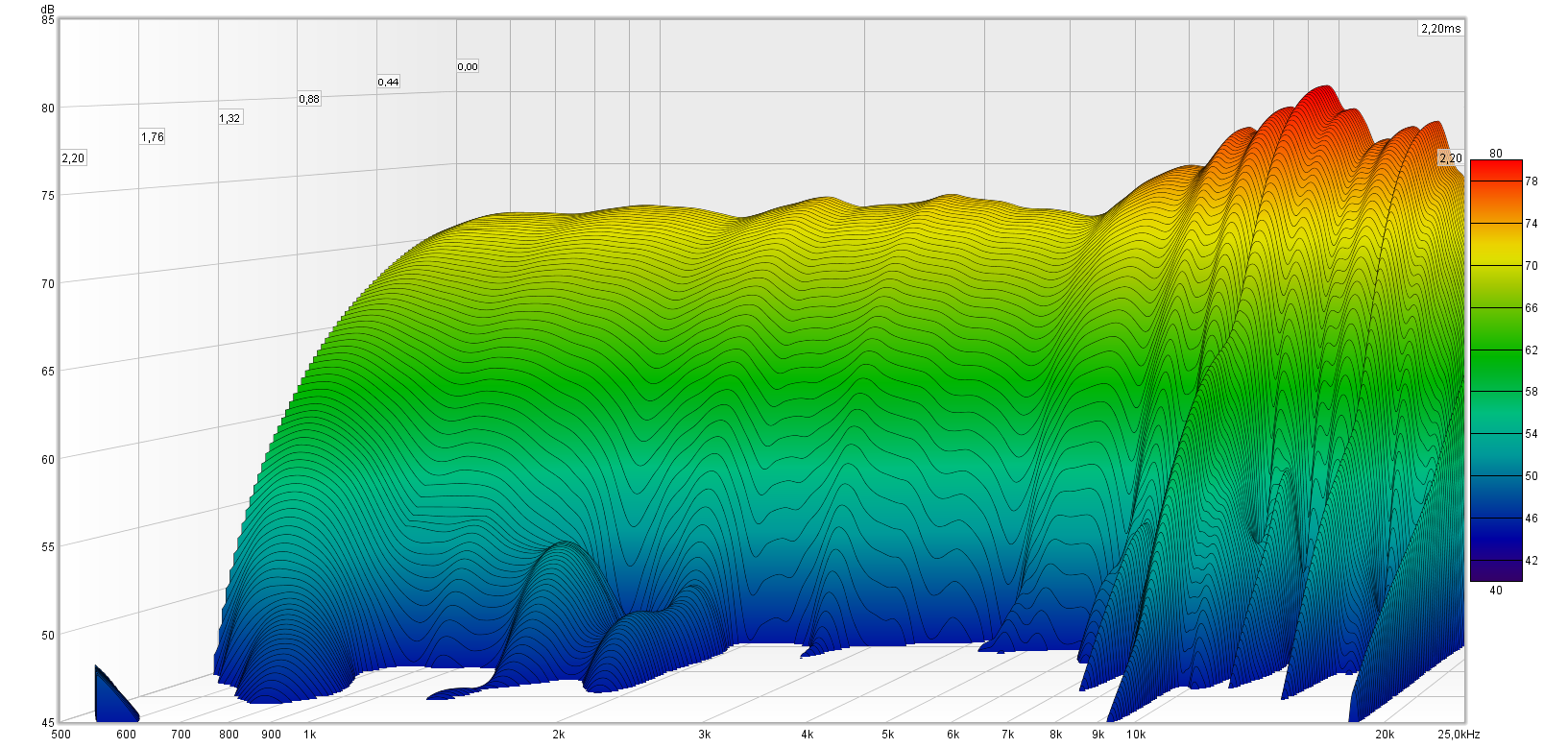Click the 1,76 time axis label
Screen dimensions: 1568x748
coord(152,137)
